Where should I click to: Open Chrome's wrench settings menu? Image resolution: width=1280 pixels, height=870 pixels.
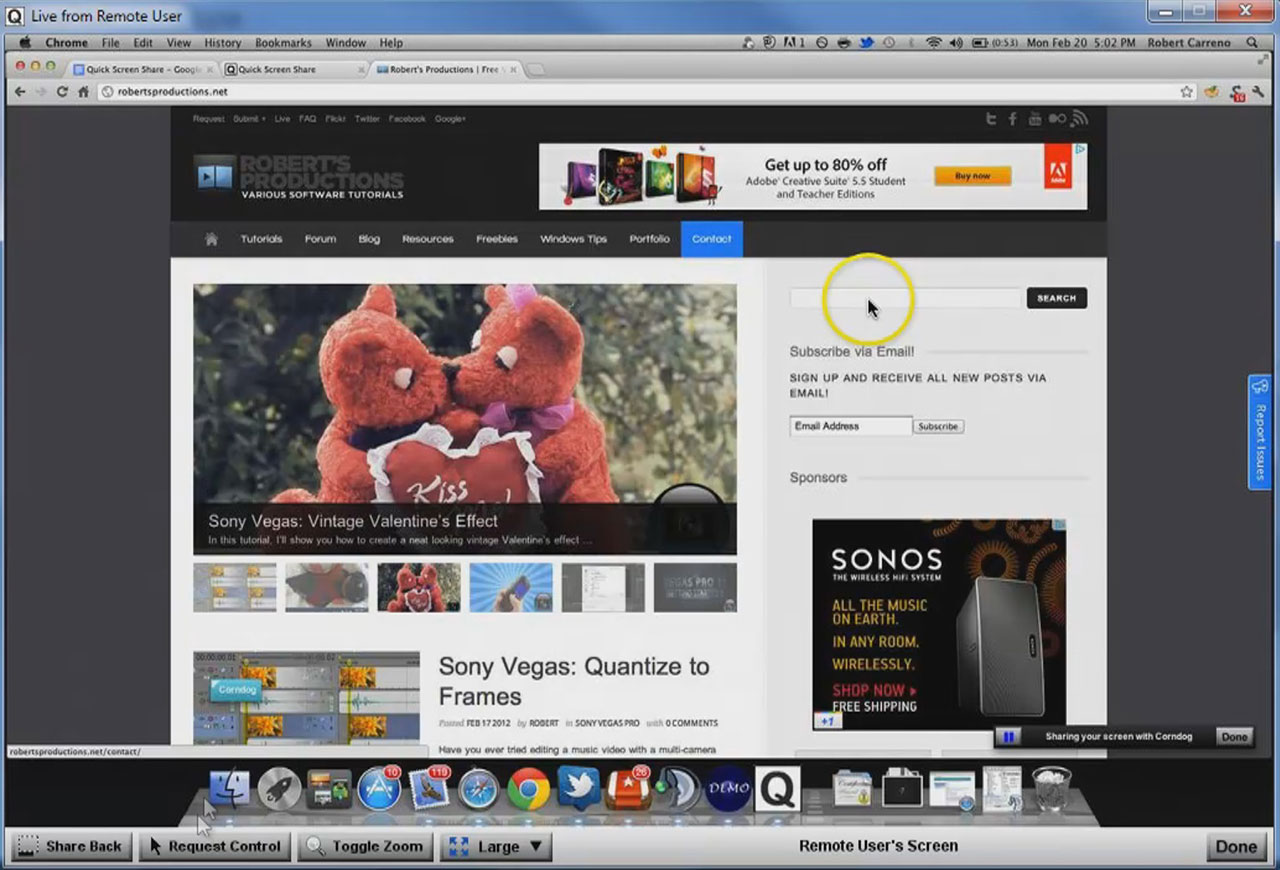click(x=1258, y=91)
